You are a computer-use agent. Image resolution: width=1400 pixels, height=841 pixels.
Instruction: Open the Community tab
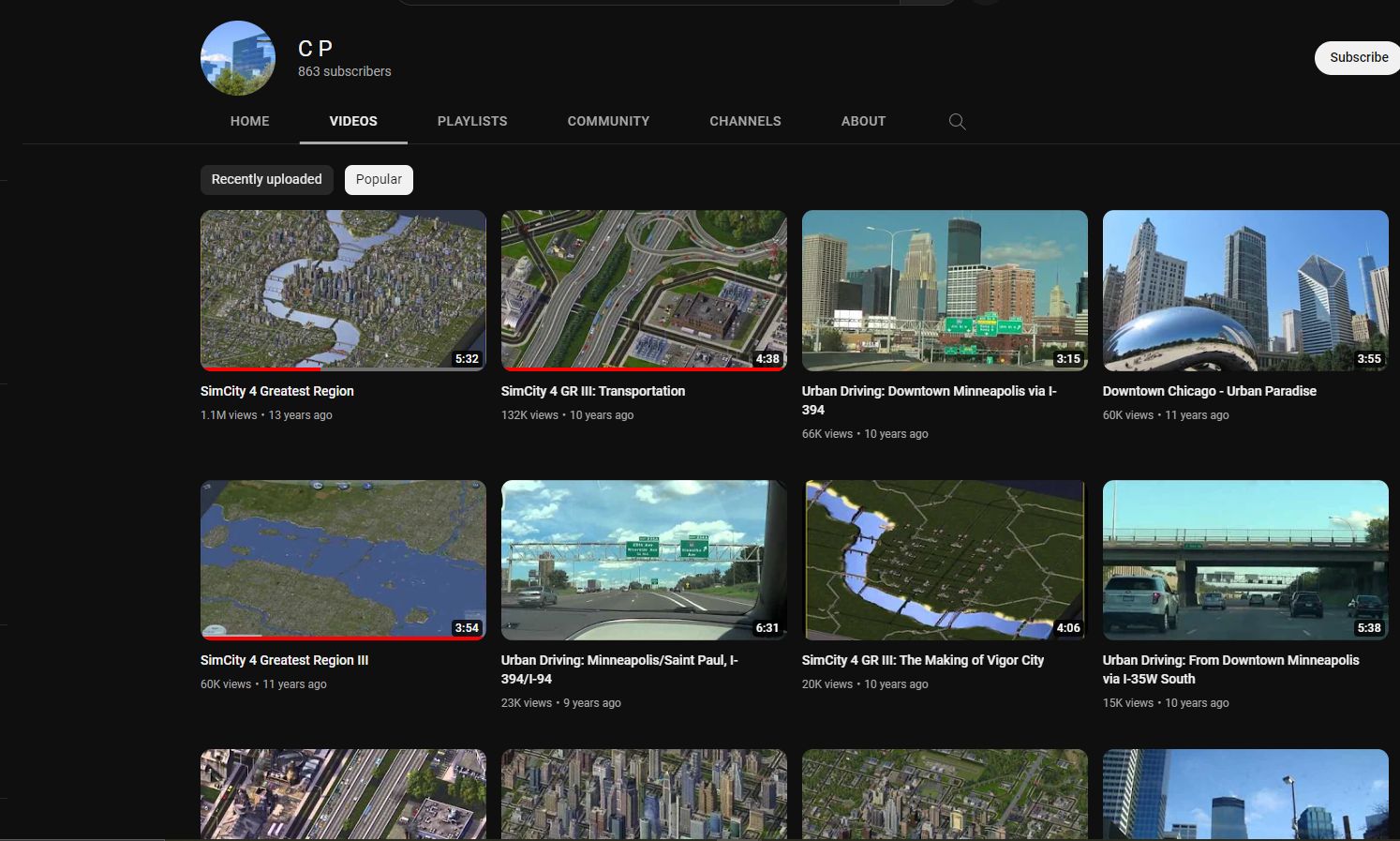coord(608,121)
